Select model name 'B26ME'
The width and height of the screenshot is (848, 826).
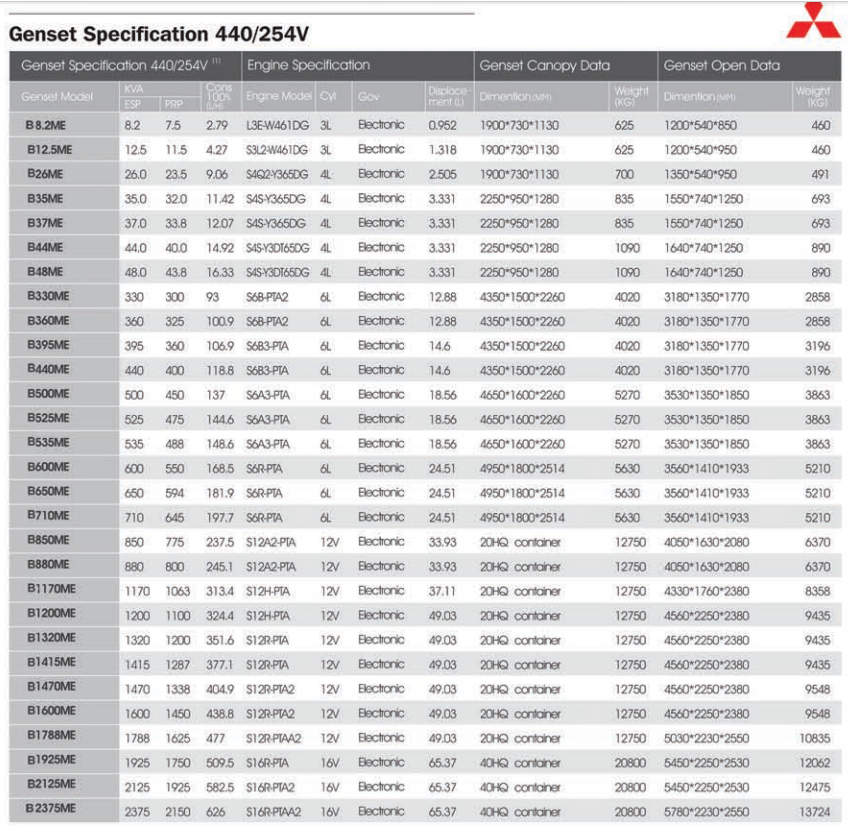click(45, 174)
